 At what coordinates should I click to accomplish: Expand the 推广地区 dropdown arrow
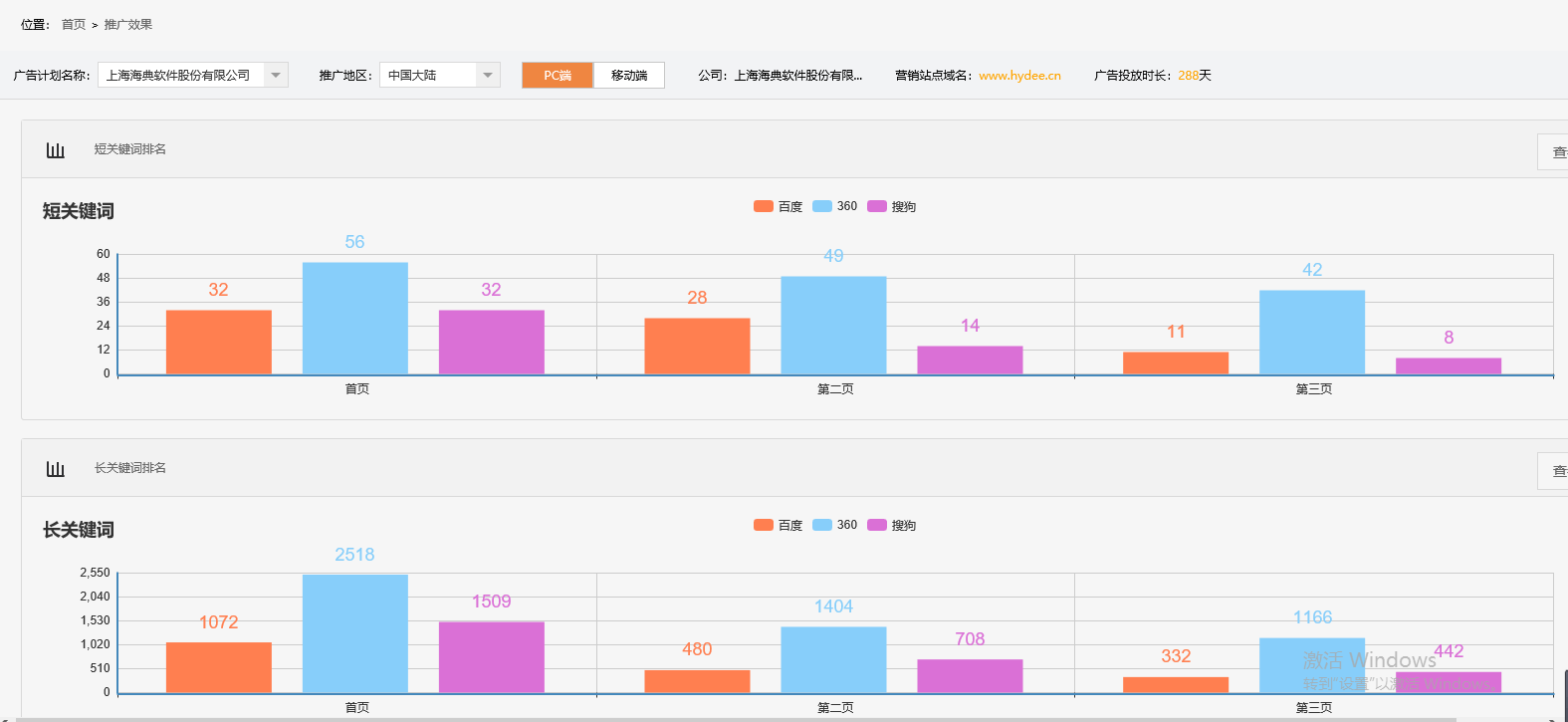(488, 76)
